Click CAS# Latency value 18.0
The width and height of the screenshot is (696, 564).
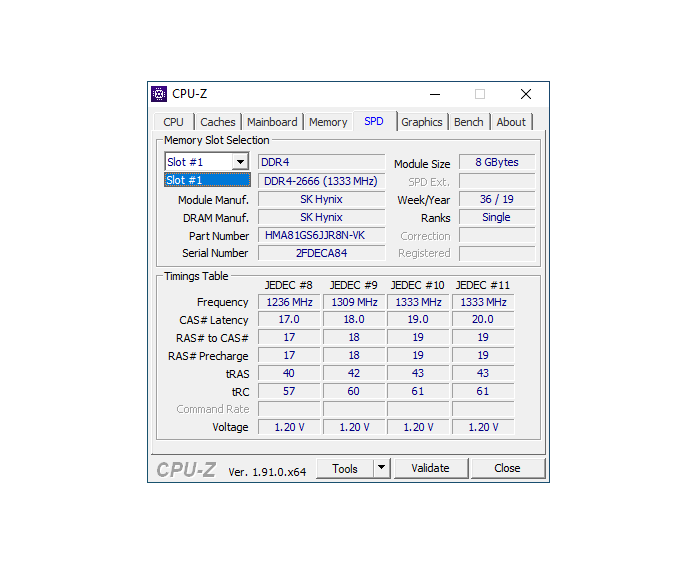tap(354, 319)
